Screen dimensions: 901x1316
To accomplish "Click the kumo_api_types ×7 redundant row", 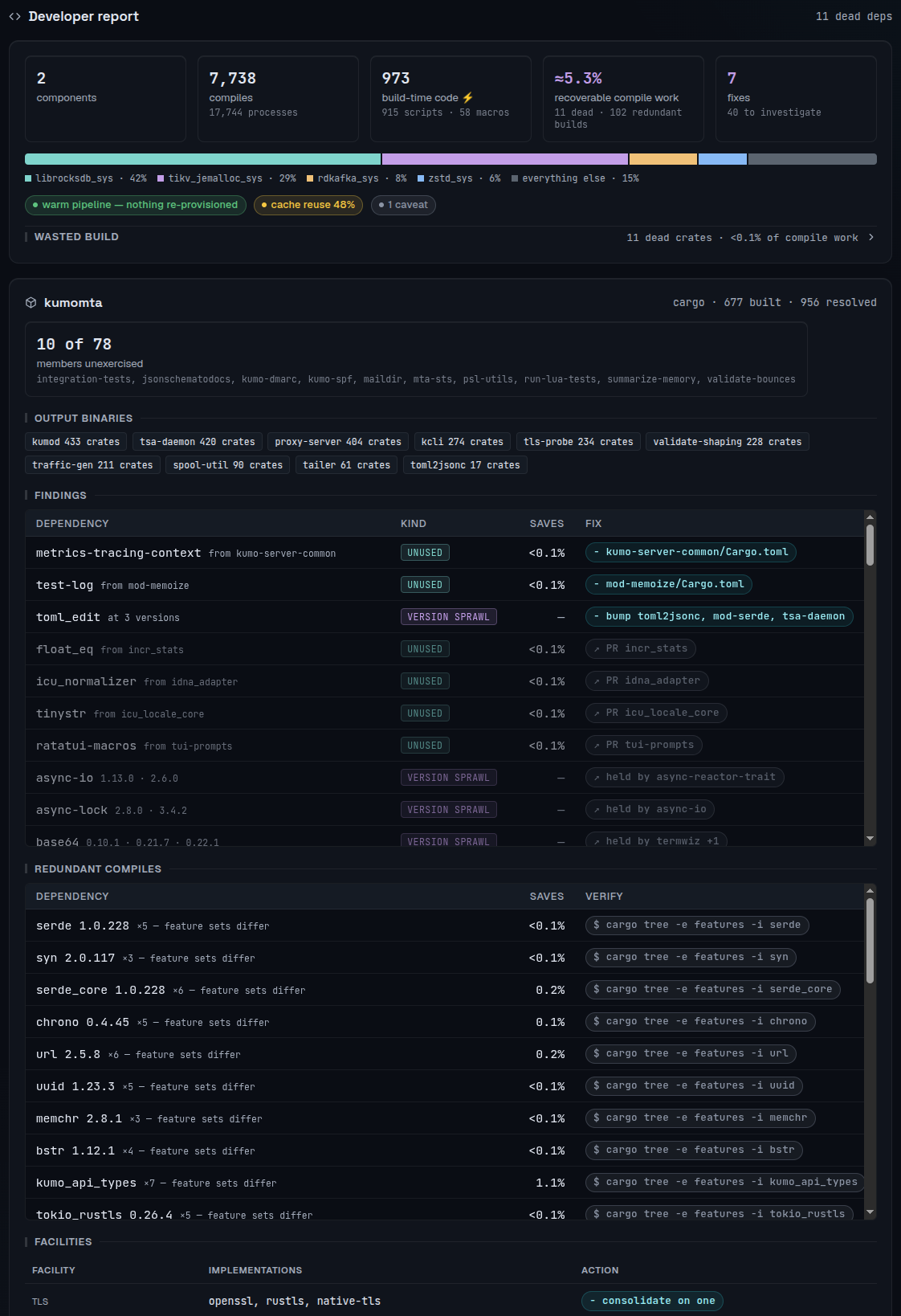I will [444, 1183].
